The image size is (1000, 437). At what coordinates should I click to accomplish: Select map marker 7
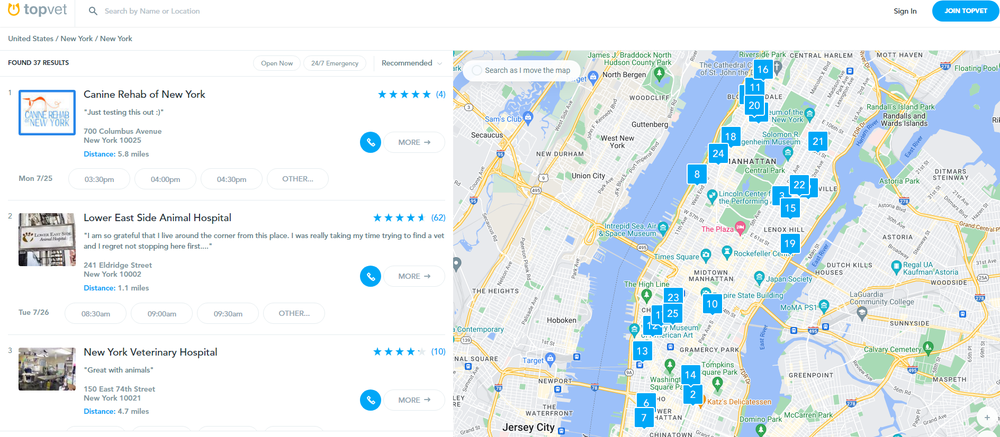[644, 418]
